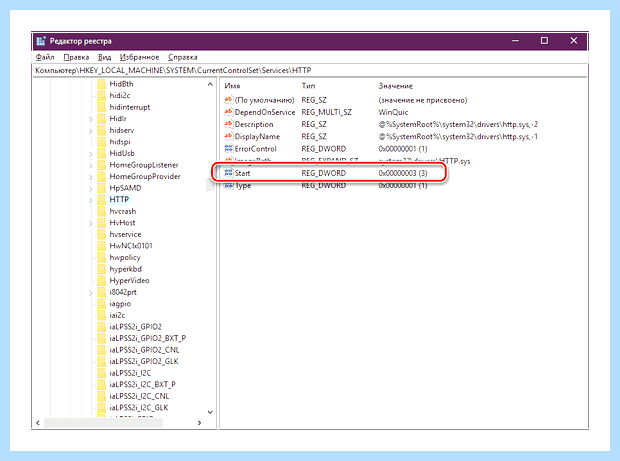This screenshot has width=620, height=461.
Task: Open the Избранное menu
Action: pyautogui.click(x=139, y=57)
